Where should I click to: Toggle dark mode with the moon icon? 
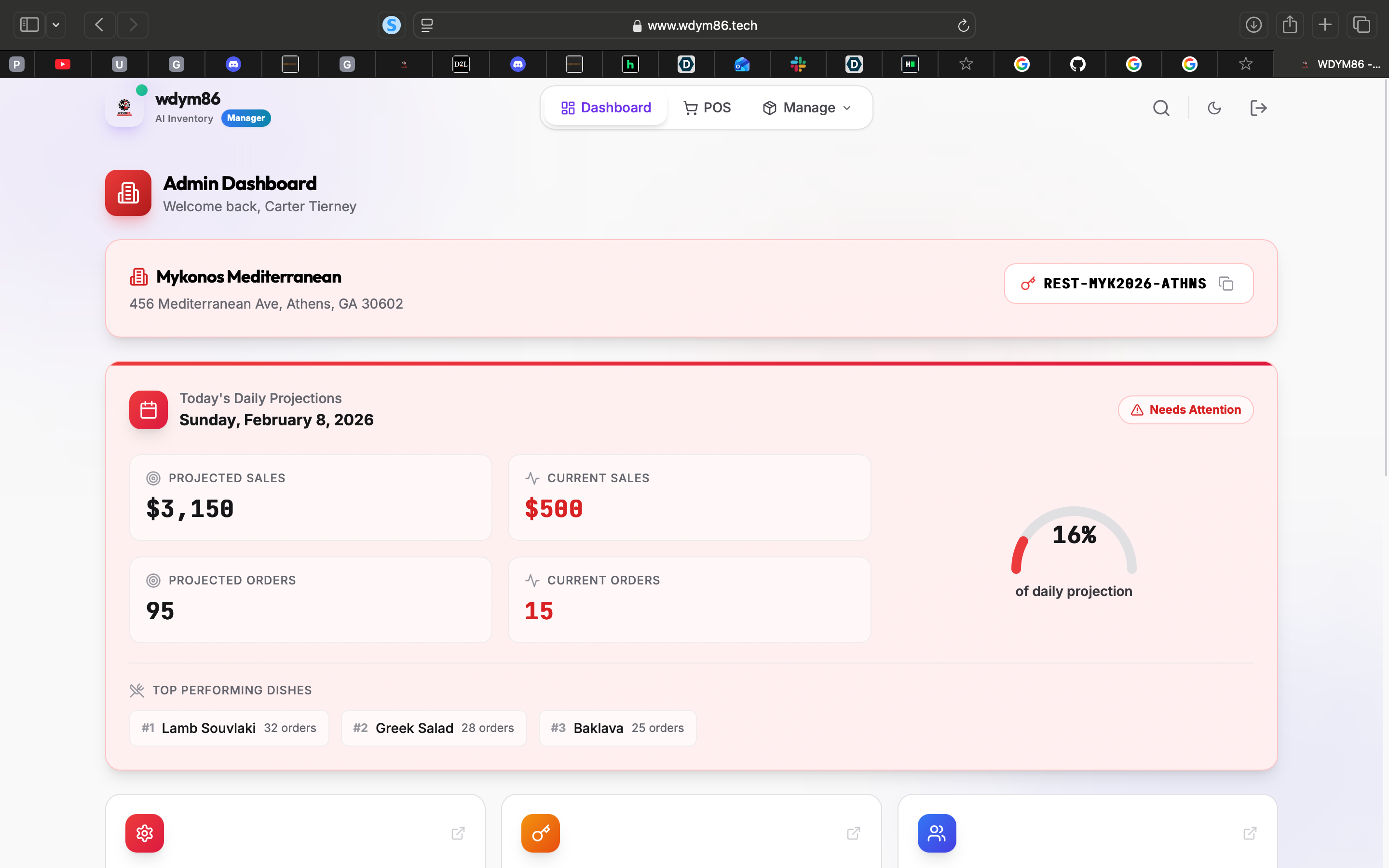click(1214, 108)
